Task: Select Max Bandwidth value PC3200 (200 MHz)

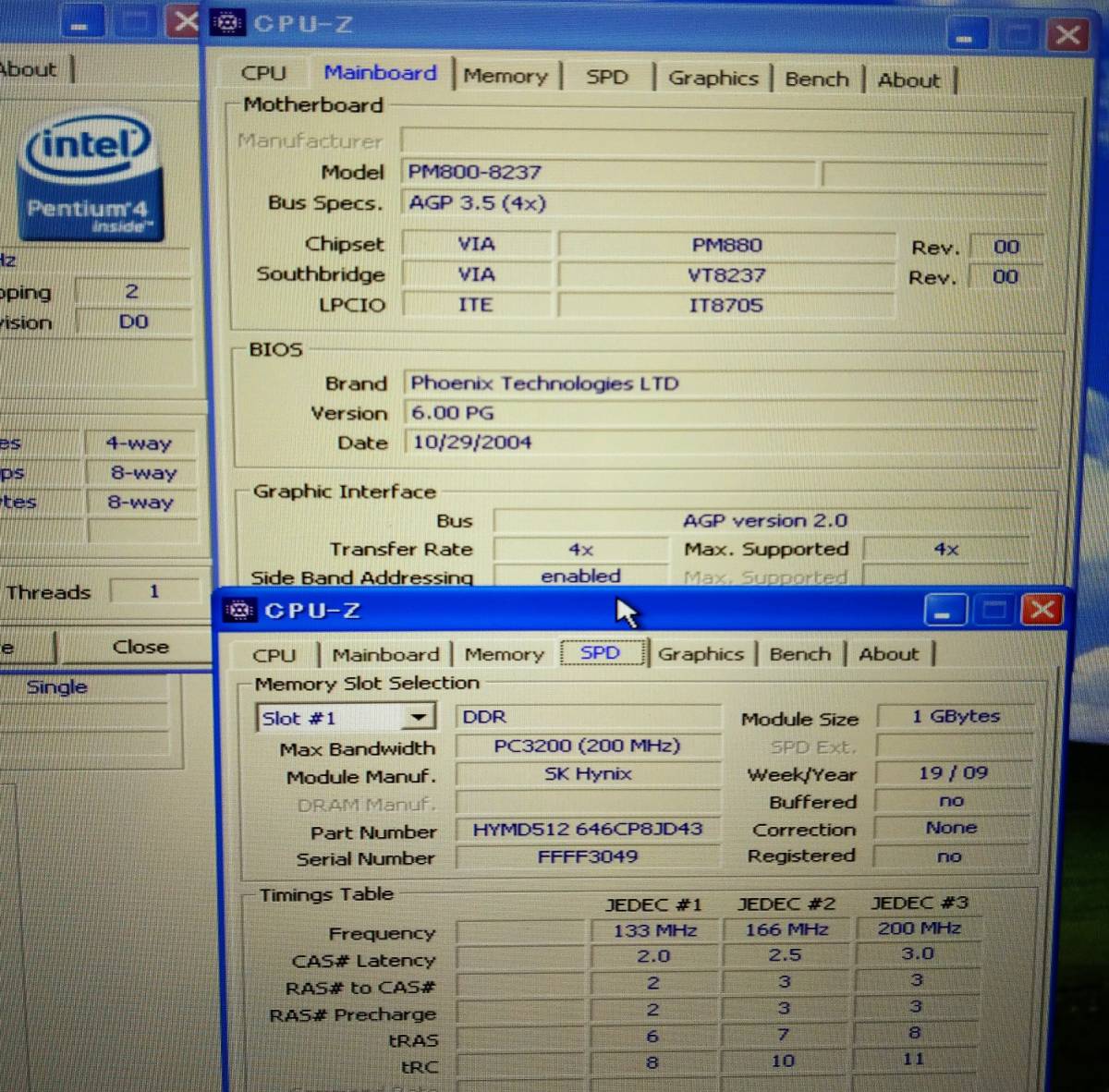Action: click(x=589, y=746)
